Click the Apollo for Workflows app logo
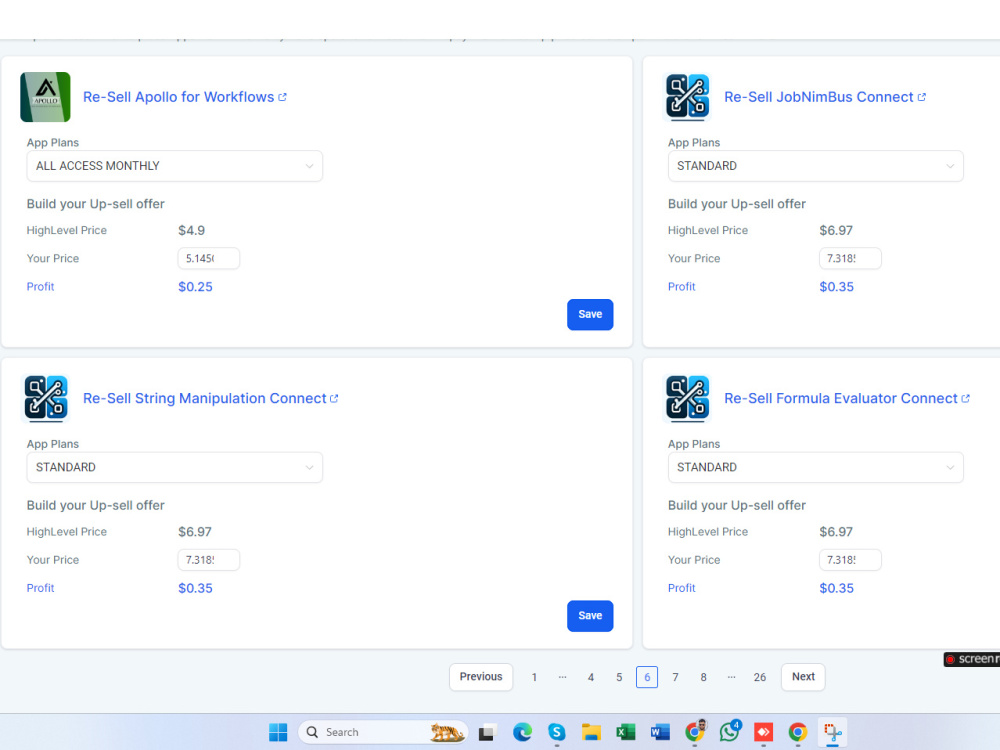1000x750 pixels. click(x=45, y=97)
